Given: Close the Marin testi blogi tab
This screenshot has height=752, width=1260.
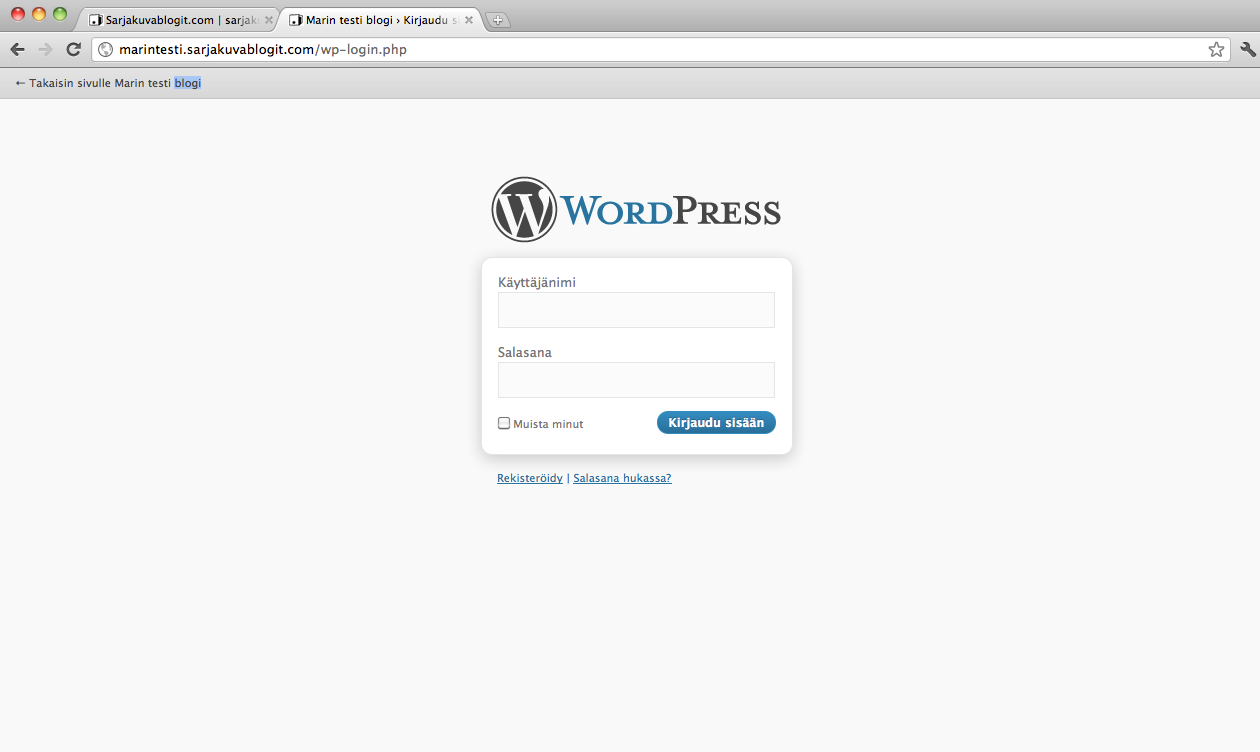Looking at the screenshot, I should click(468, 20).
